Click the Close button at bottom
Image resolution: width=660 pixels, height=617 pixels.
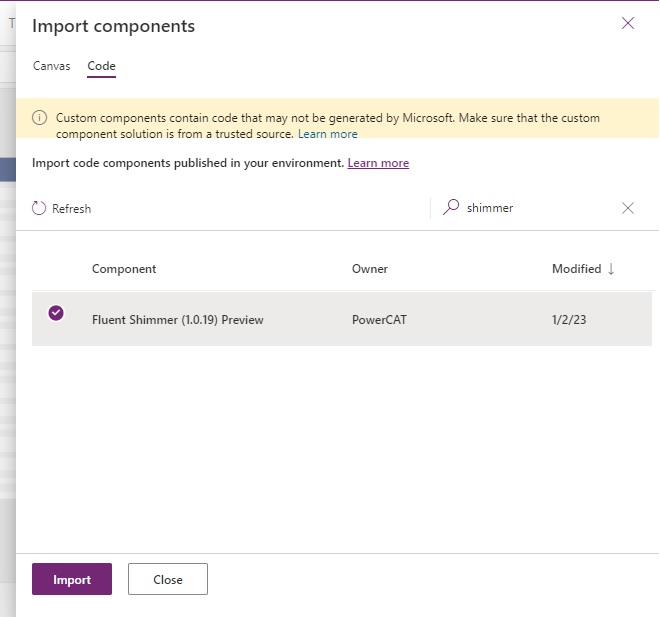point(168,579)
